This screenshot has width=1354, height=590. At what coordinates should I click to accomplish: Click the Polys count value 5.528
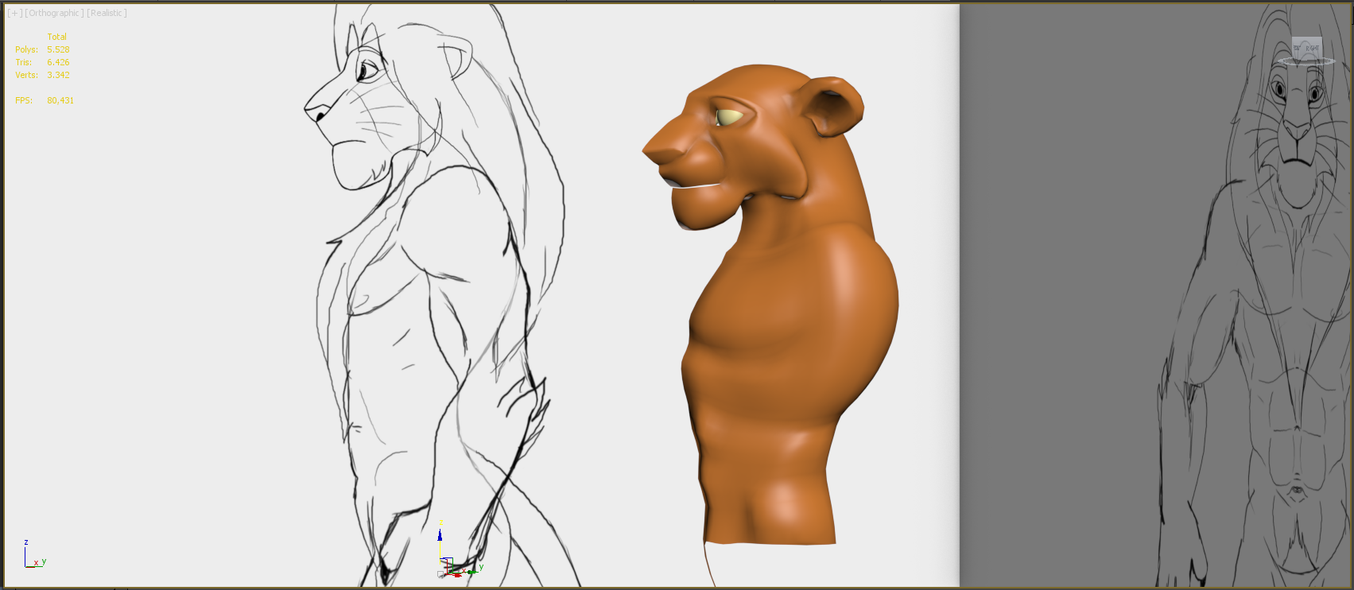tap(58, 49)
